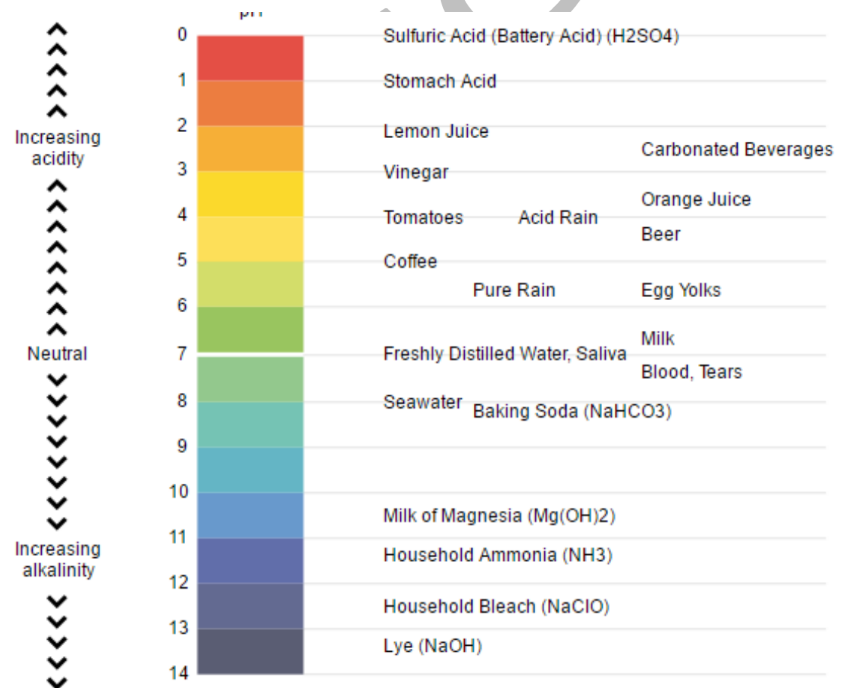Select the Egg Yolks label
The height and width of the screenshot is (688, 841).
[x=680, y=290]
